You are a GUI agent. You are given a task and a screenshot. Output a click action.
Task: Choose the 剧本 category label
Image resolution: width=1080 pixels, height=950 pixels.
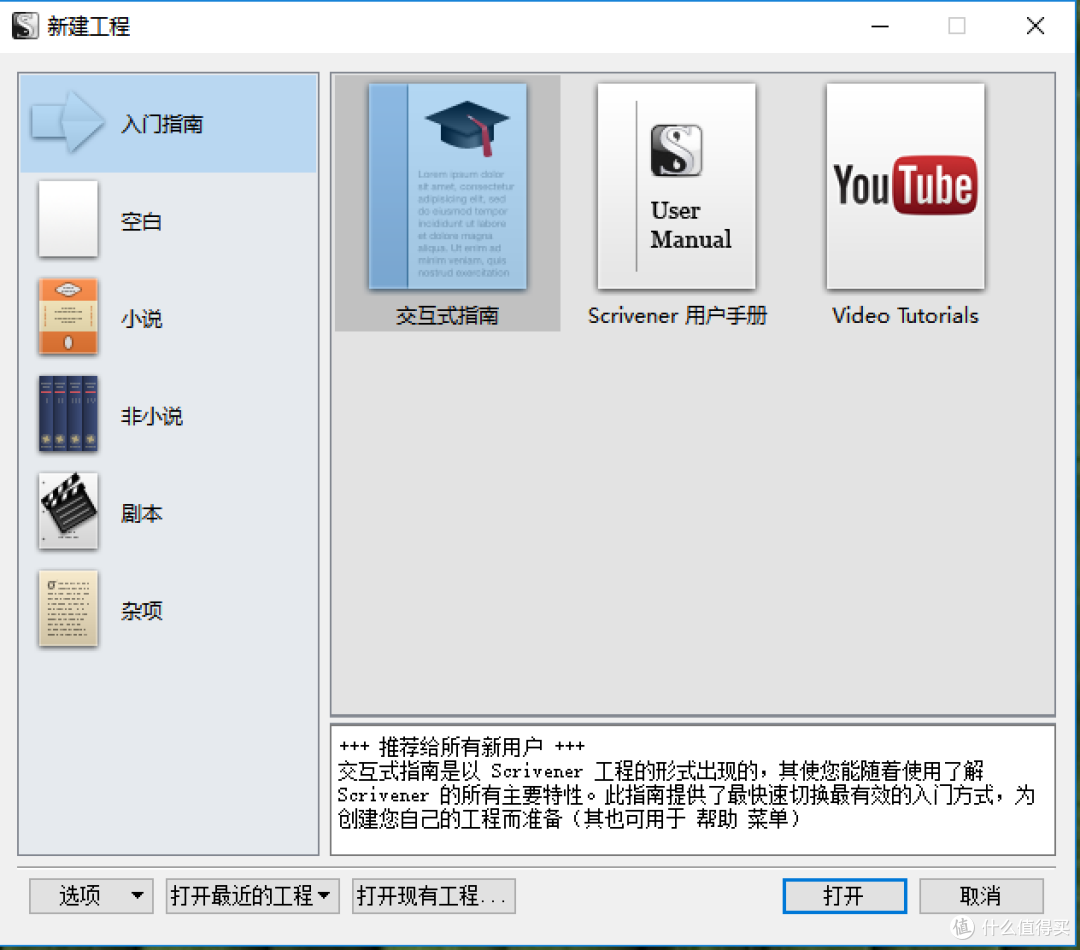coord(142,513)
